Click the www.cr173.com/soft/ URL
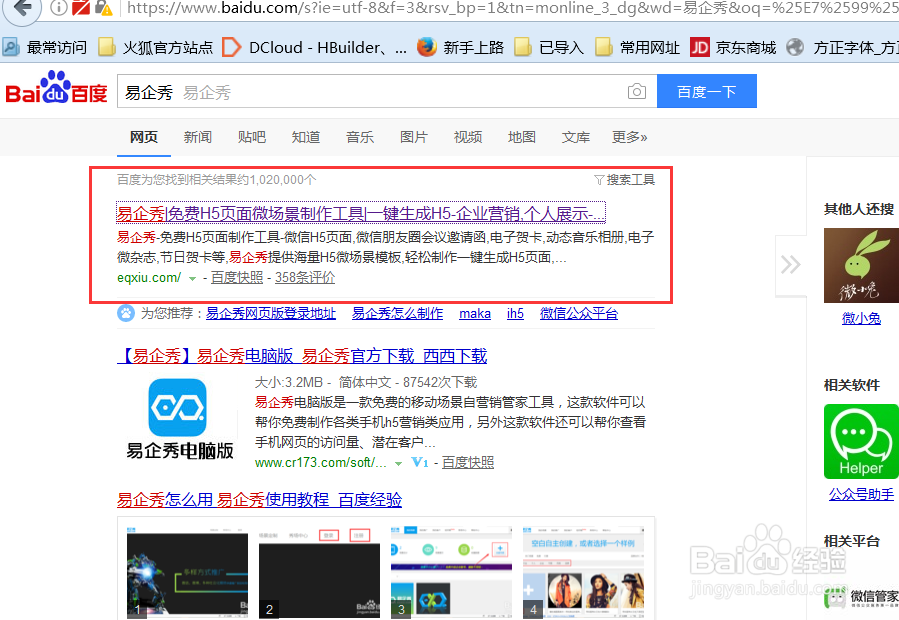Screen dimensions: 899x620 click(320, 462)
